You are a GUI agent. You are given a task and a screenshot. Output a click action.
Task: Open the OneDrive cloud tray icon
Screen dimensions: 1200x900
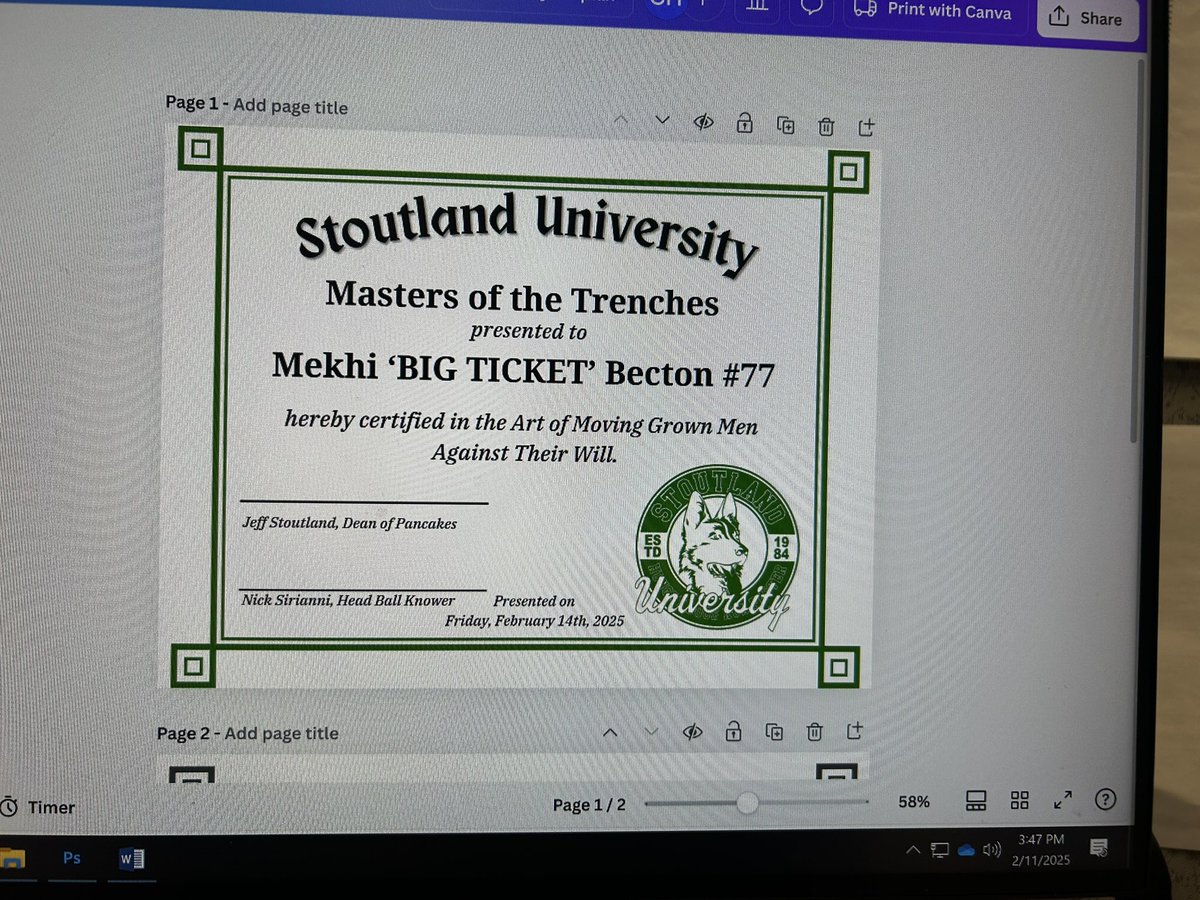click(966, 850)
